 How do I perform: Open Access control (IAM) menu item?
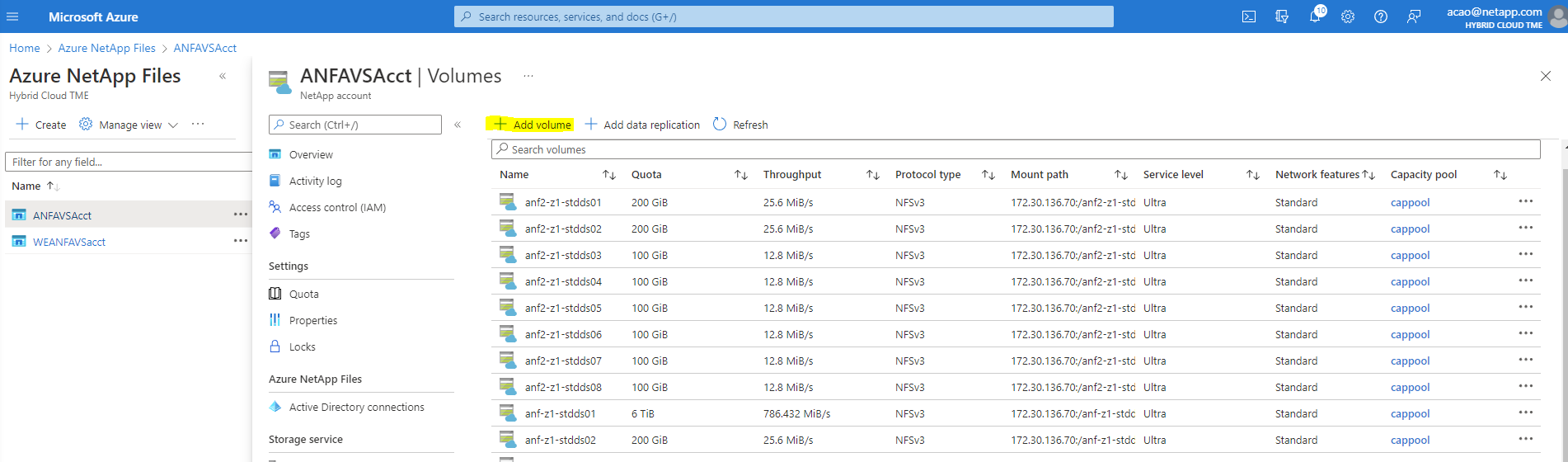tap(337, 207)
